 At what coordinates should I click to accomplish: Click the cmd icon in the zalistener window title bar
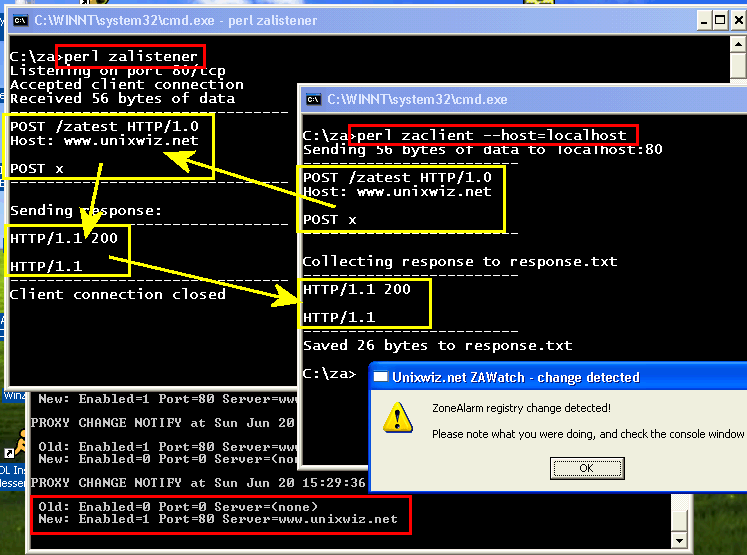[x=18, y=20]
